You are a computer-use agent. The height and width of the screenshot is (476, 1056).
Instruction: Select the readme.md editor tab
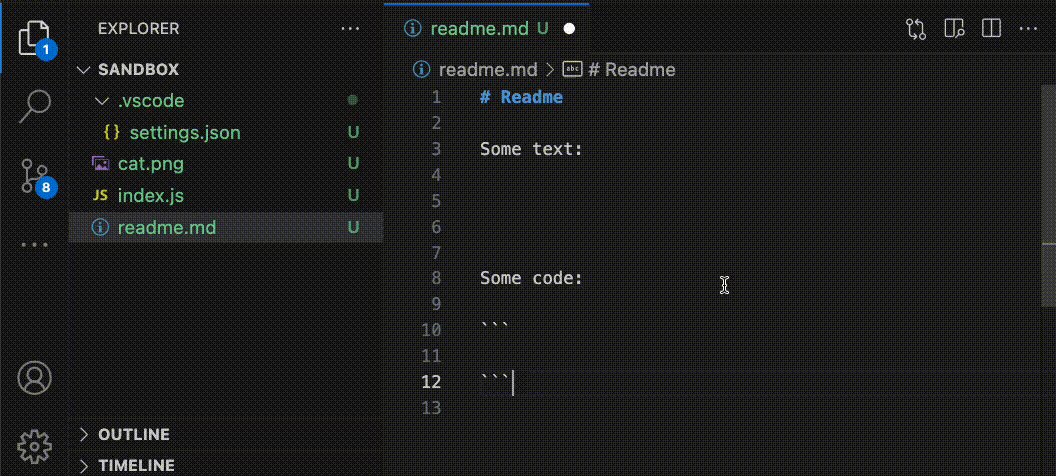pos(486,29)
